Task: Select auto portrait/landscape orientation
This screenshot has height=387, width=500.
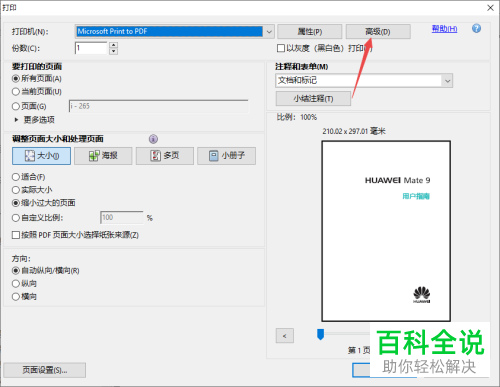Action: tap(46, 270)
